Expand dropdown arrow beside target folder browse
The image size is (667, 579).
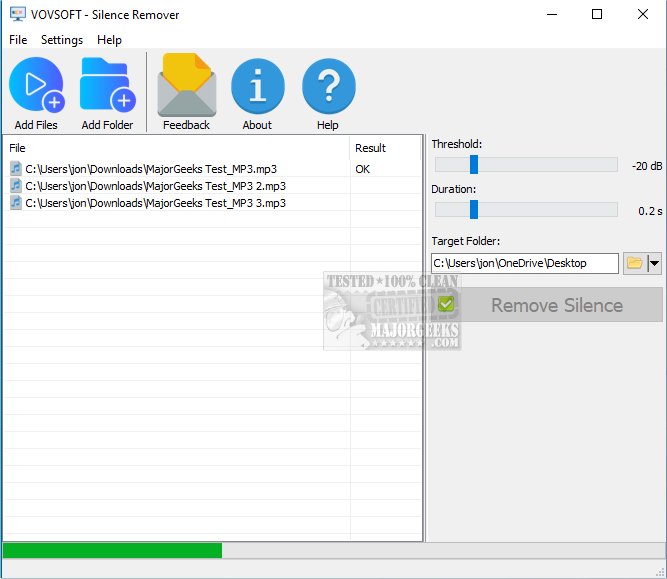[654, 263]
